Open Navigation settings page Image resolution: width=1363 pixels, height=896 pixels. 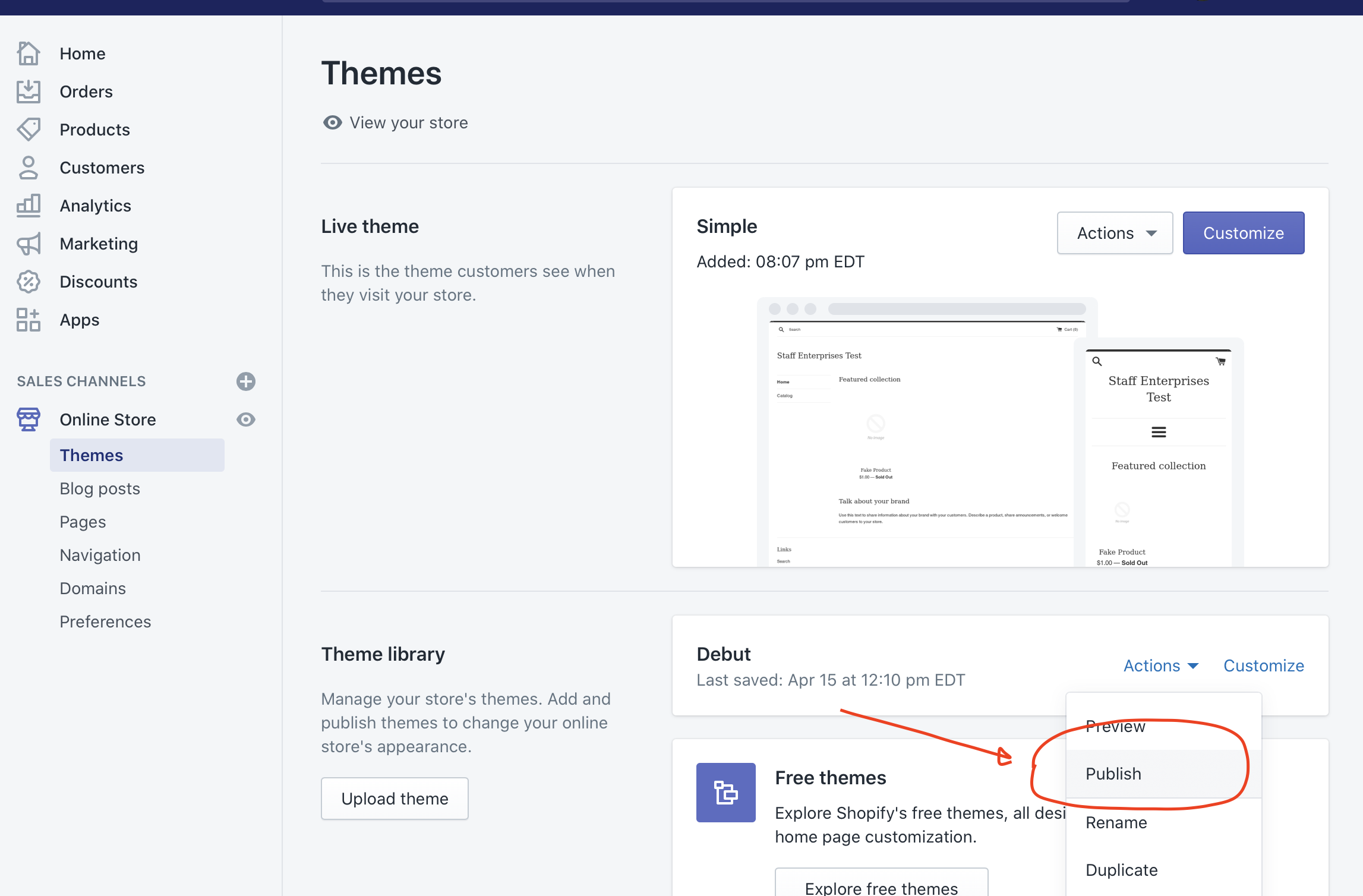[100, 554]
